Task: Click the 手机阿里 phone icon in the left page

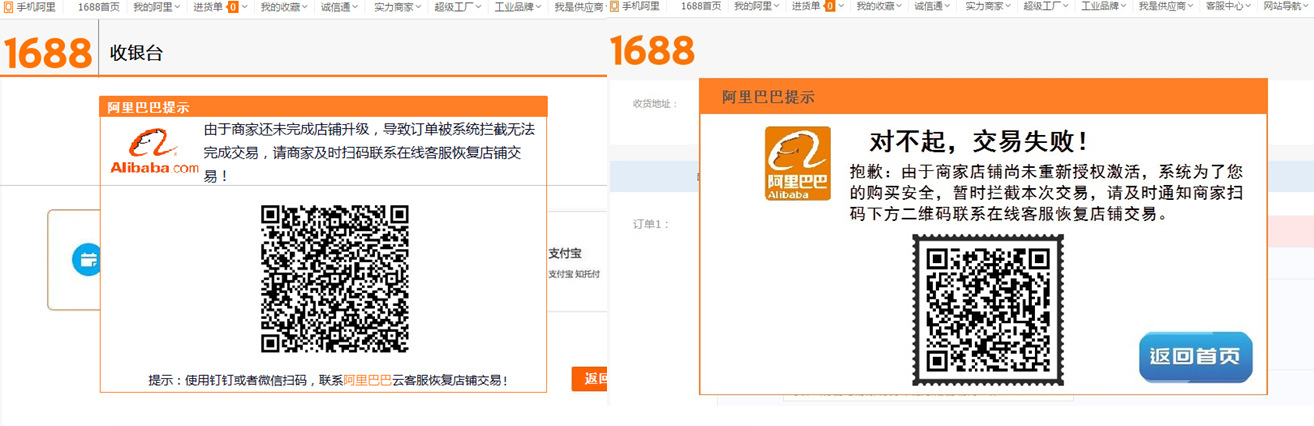Action: 8,7
